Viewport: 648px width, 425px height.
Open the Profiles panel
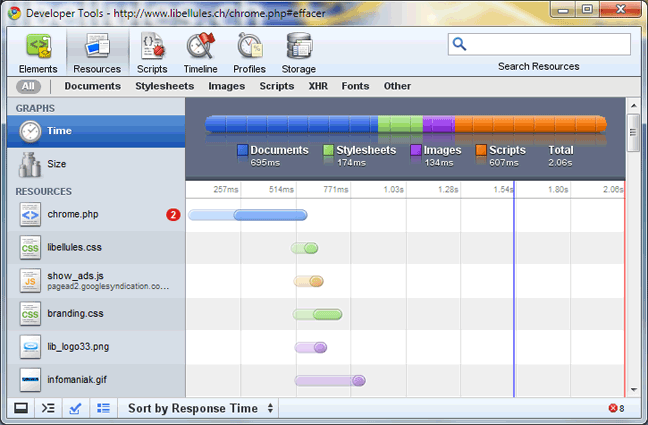coord(249,53)
